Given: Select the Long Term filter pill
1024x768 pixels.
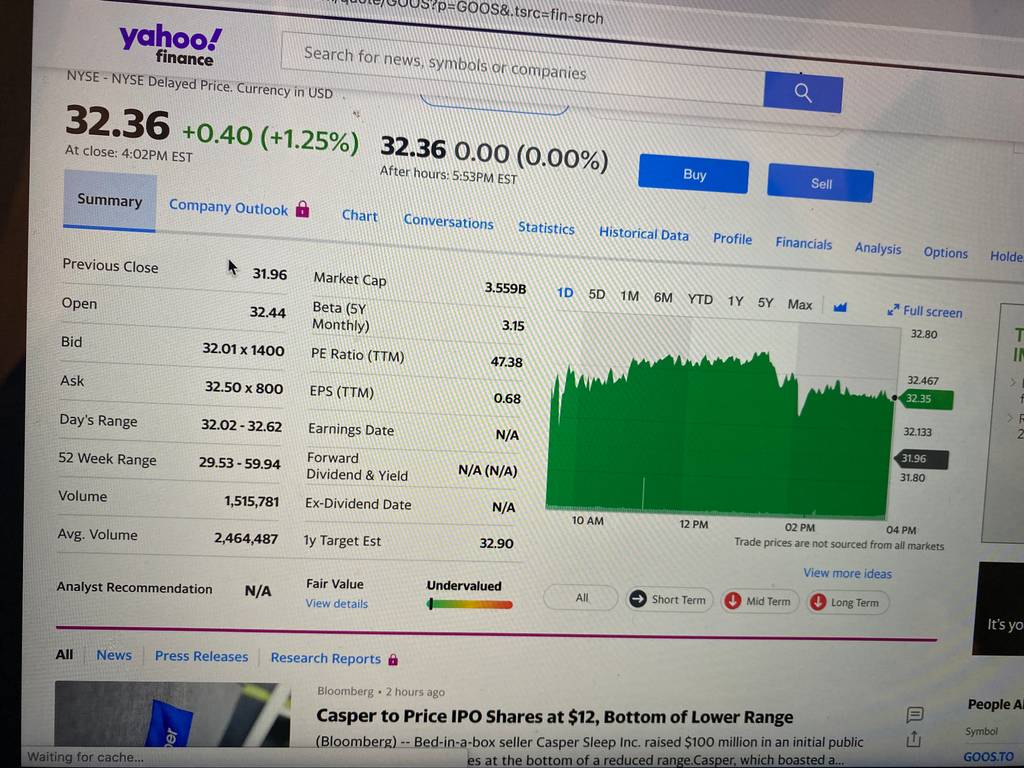Looking at the screenshot, I should click(846, 602).
